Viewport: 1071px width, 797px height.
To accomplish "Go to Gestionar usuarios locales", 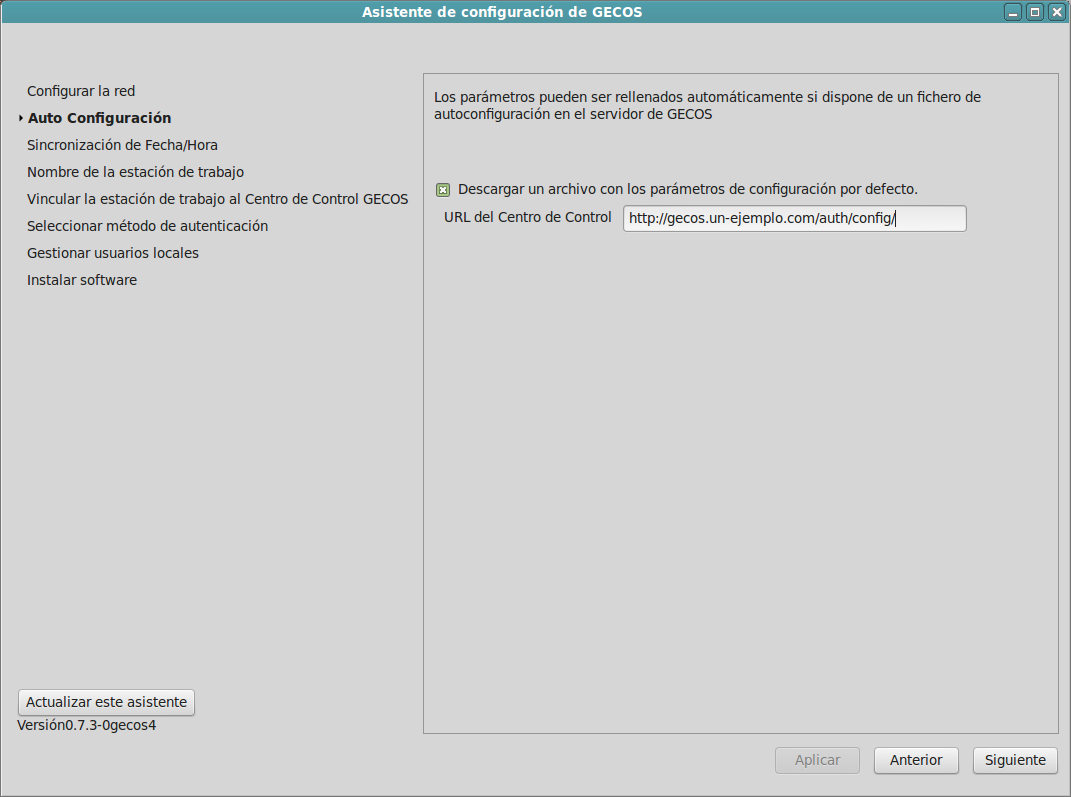I will coord(113,253).
